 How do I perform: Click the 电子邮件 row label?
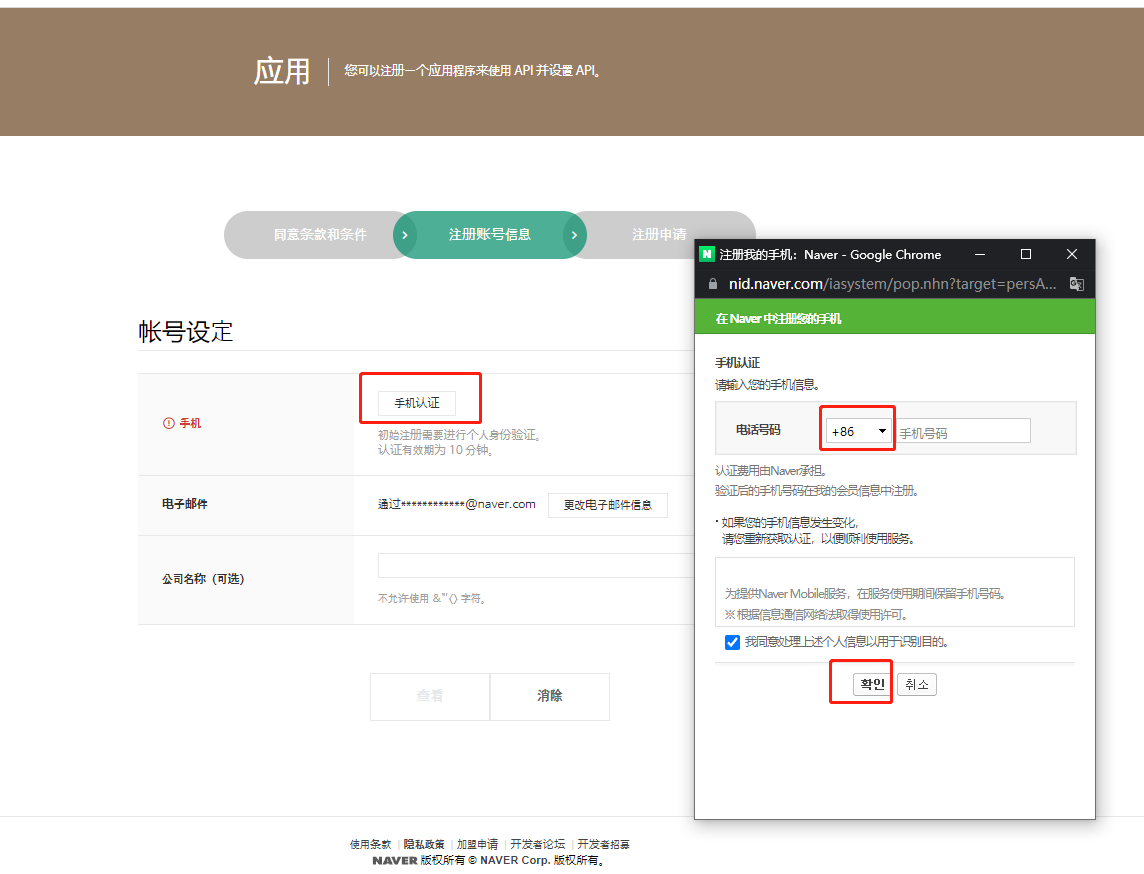[x=185, y=504]
